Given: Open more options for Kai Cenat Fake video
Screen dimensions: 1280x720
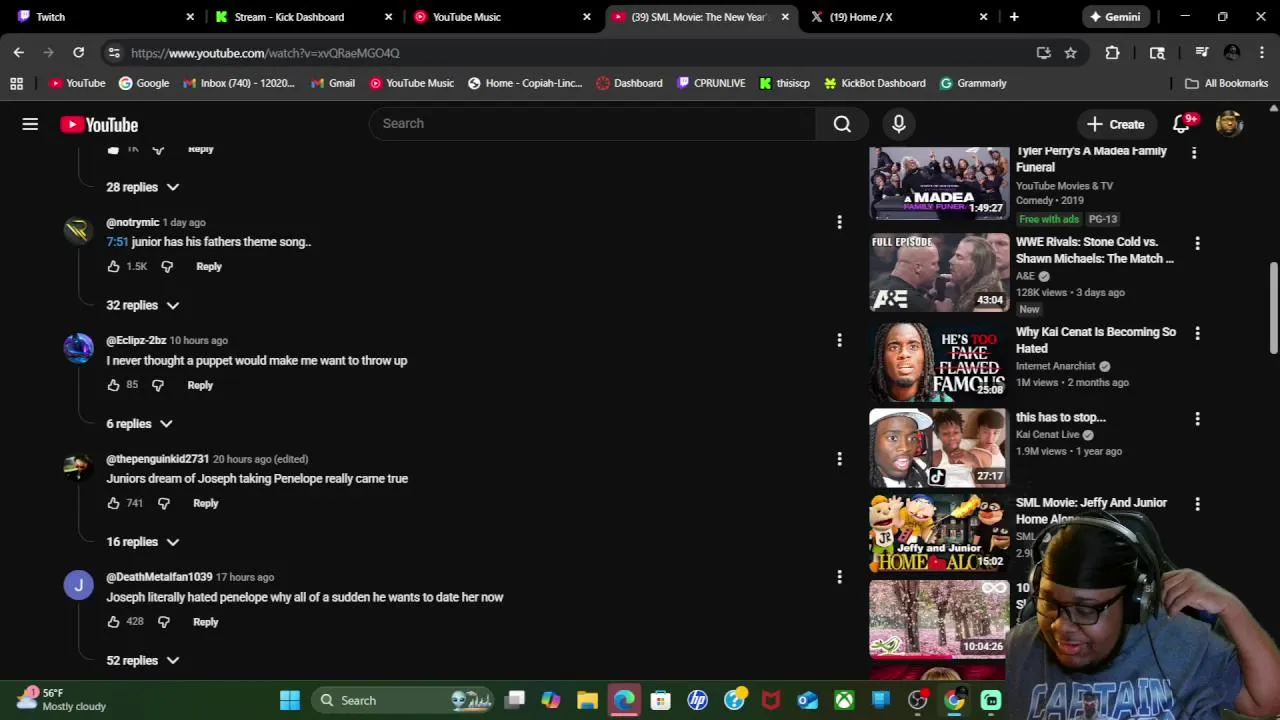Looking at the screenshot, I should (x=1197, y=333).
